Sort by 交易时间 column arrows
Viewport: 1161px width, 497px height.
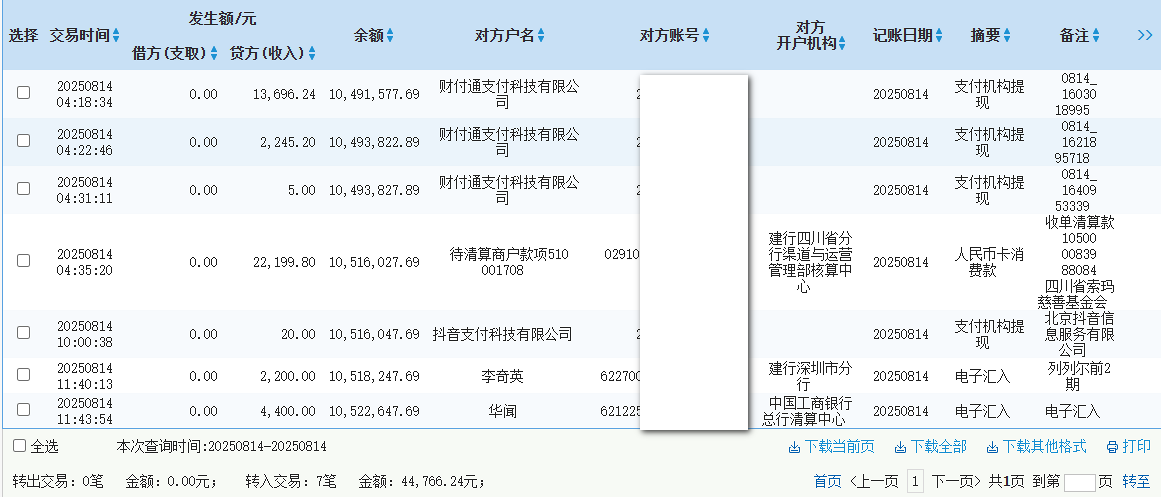tap(116, 35)
